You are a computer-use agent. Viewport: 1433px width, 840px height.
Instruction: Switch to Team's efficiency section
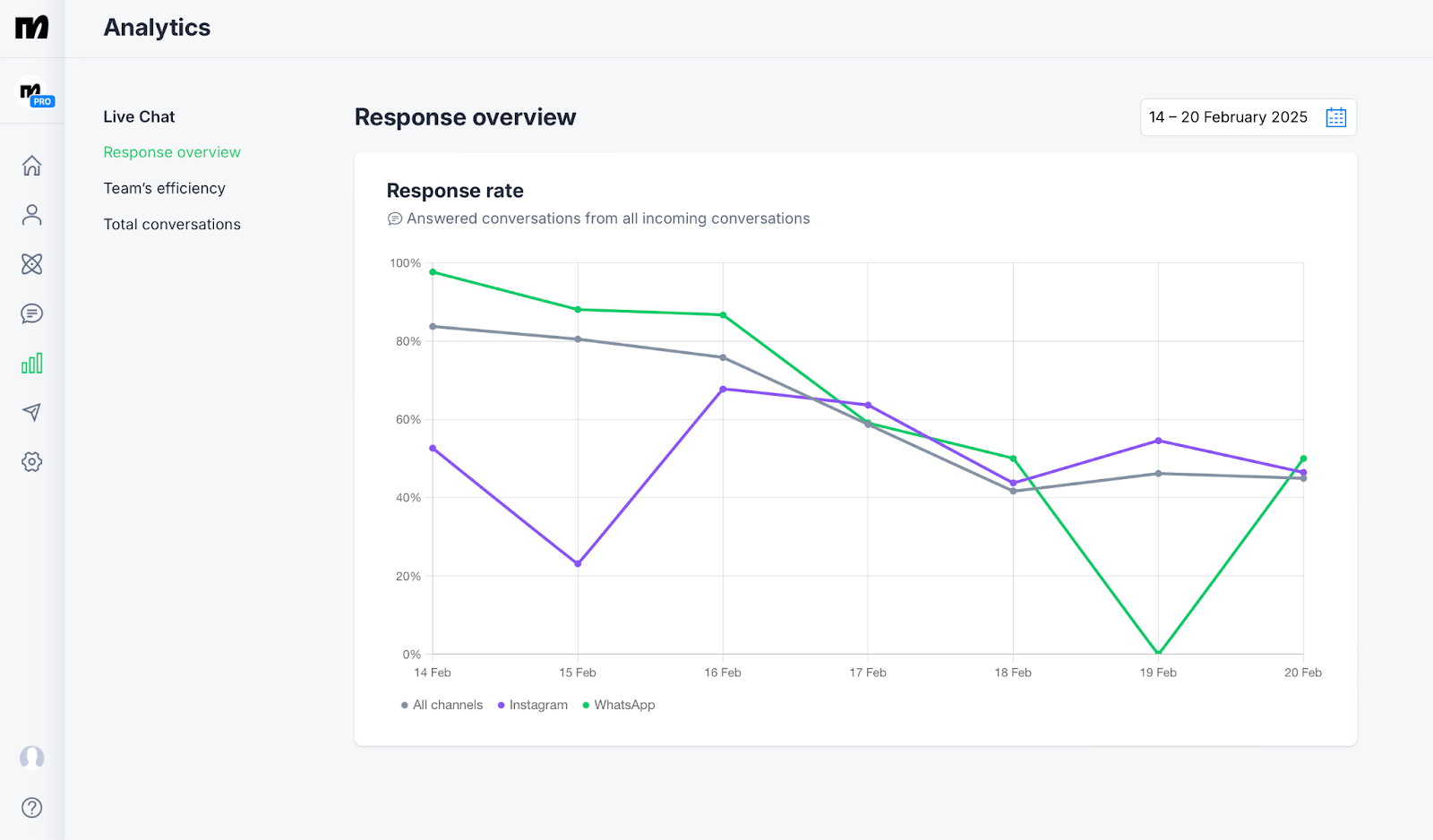(x=164, y=189)
